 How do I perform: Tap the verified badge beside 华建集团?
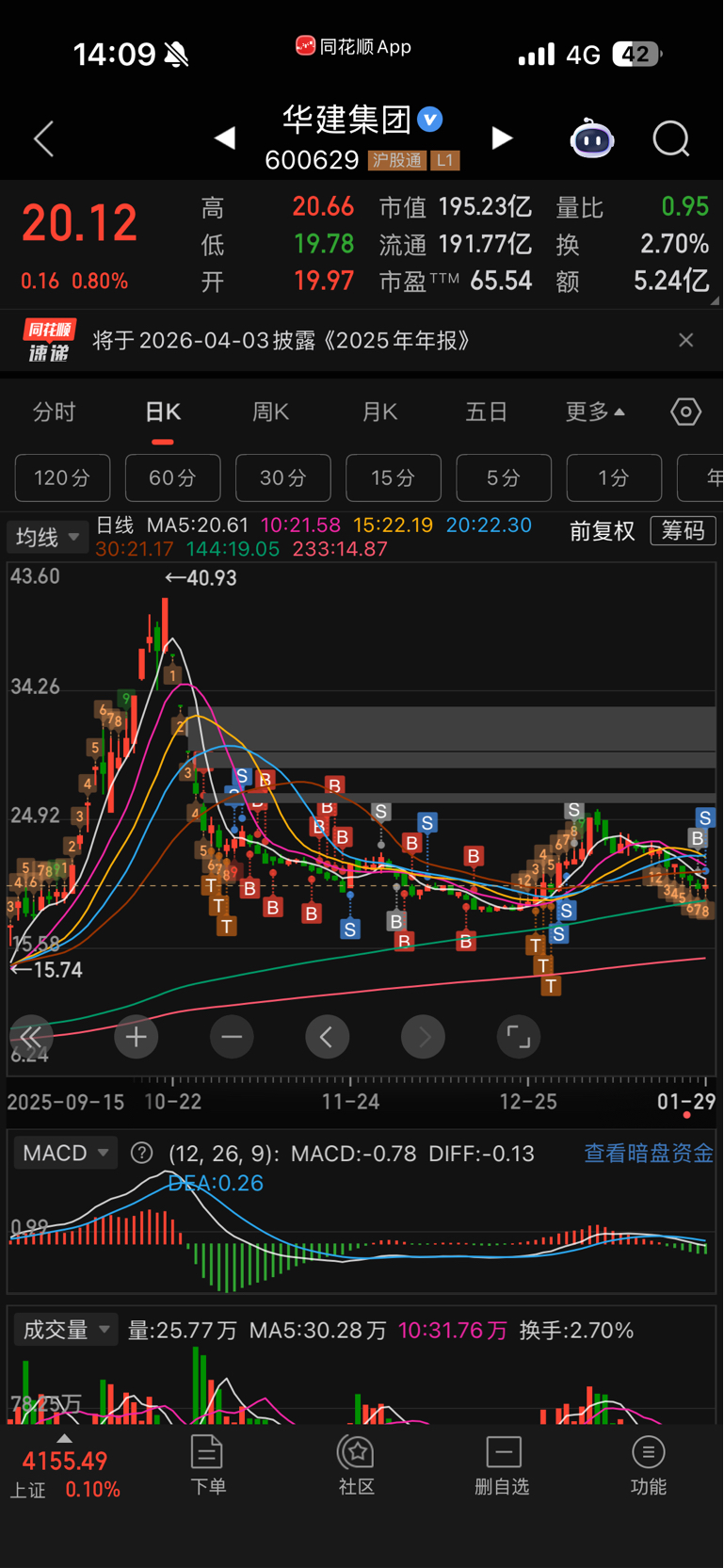tap(430, 120)
